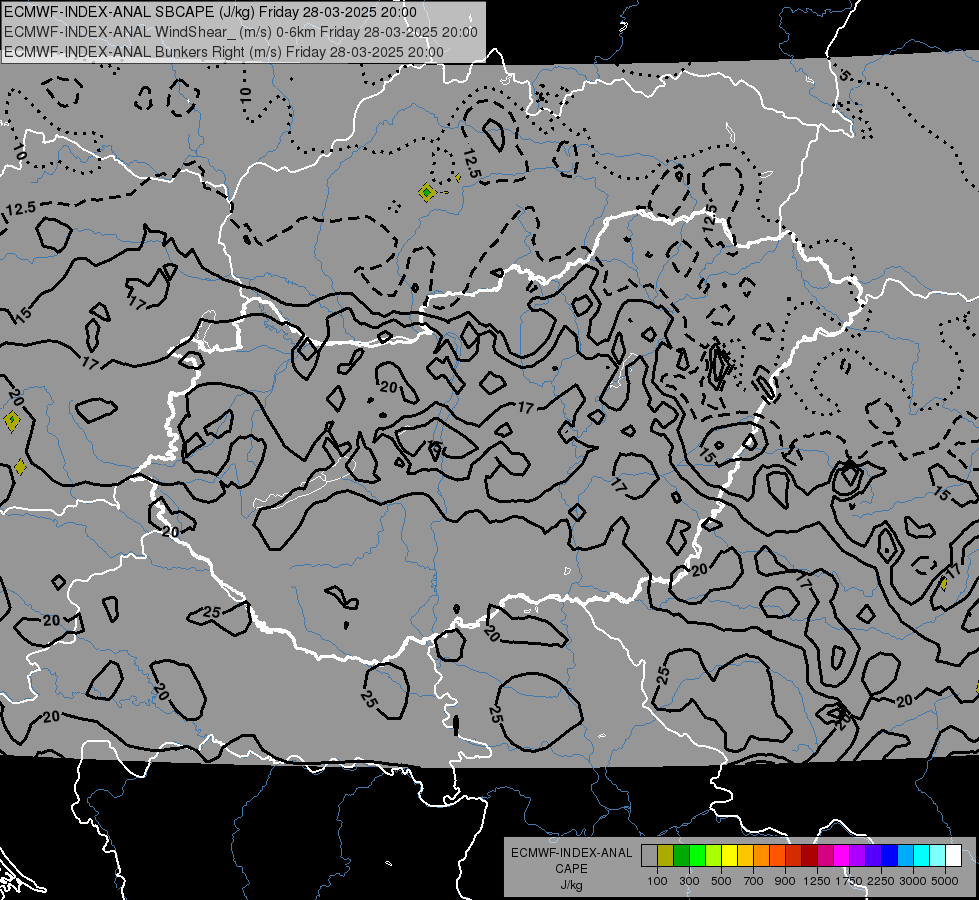Click the legend label 500
Screen dimensions: 979x900
pos(721,881)
